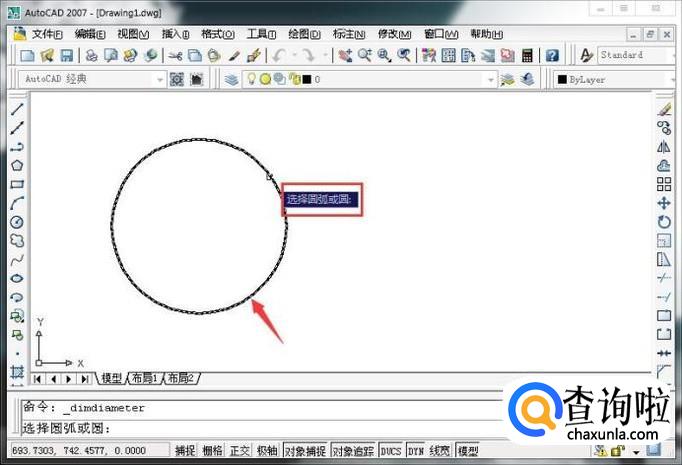
Task: Click the Help question mark icon
Action: (x=552, y=56)
